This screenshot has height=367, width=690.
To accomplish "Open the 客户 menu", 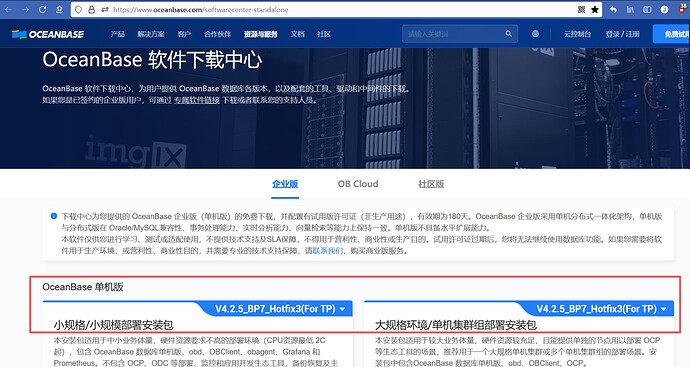I will coord(184,34).
